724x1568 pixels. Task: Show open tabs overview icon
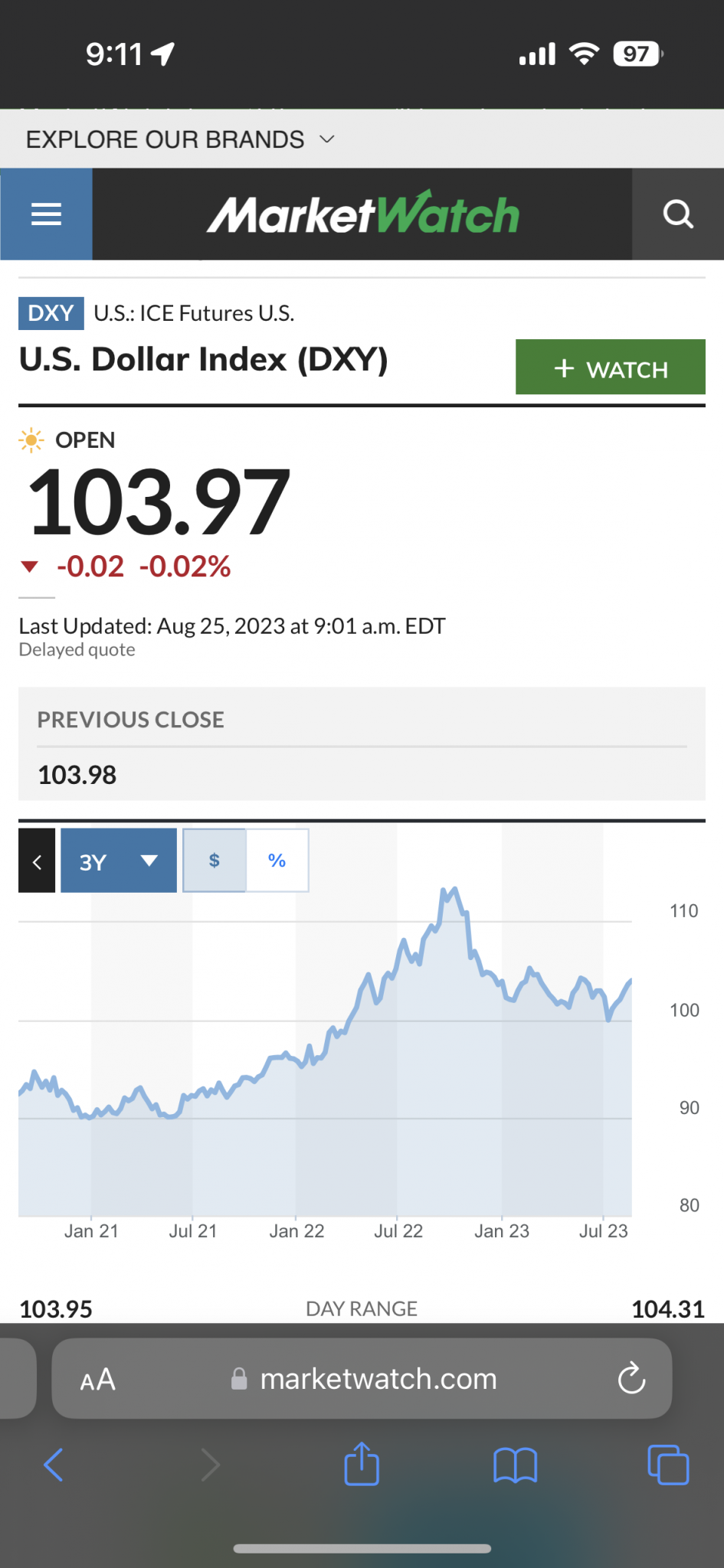click(668, 1465)
